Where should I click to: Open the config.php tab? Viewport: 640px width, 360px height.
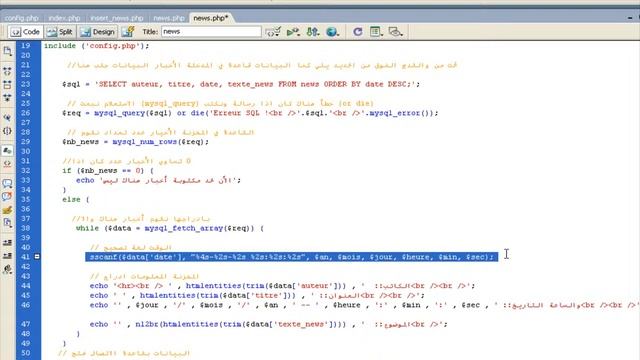(x=21, y=18)
